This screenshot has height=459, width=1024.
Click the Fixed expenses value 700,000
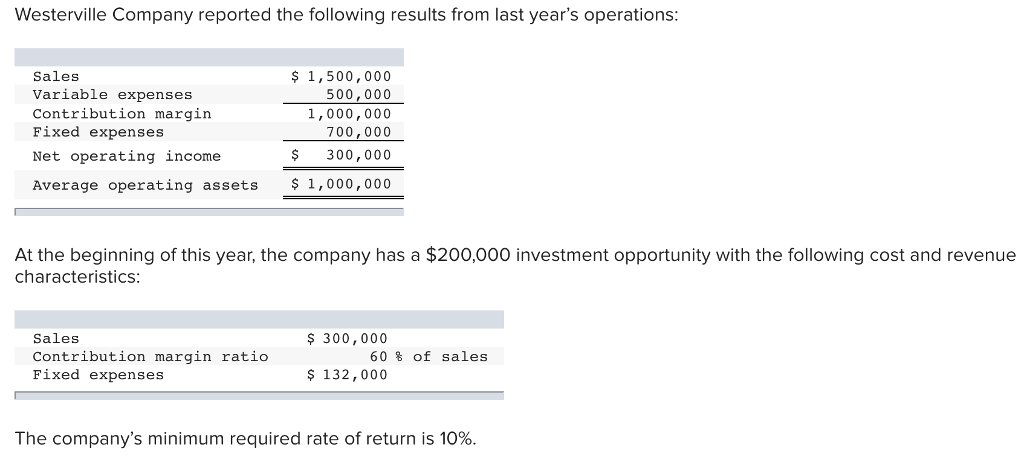359,132
